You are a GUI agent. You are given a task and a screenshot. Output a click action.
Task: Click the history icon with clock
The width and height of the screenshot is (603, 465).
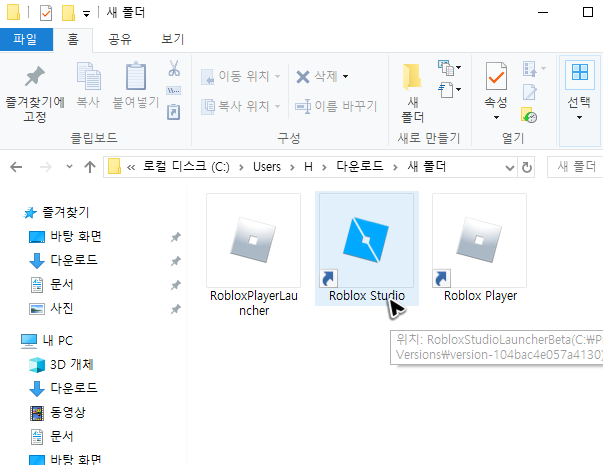[x=529, y=115]
